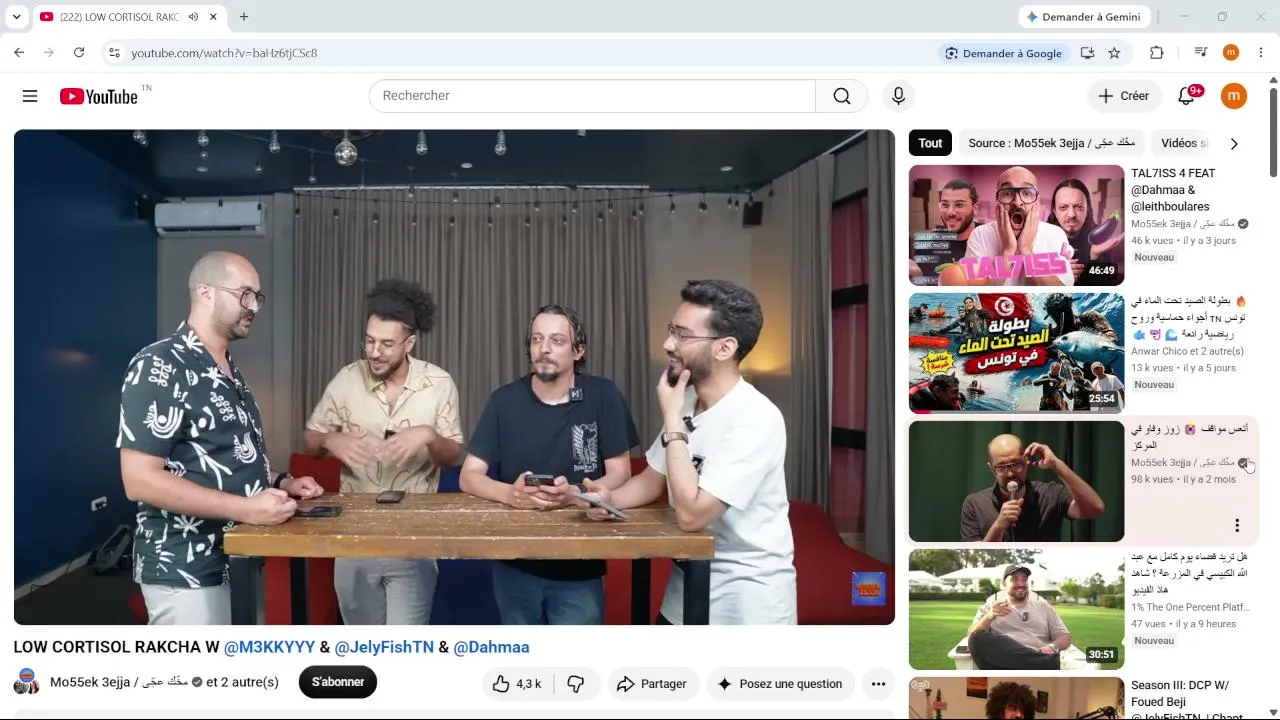
Task: Open the @Dahmaa title mention link
Action: pos(491,647)
